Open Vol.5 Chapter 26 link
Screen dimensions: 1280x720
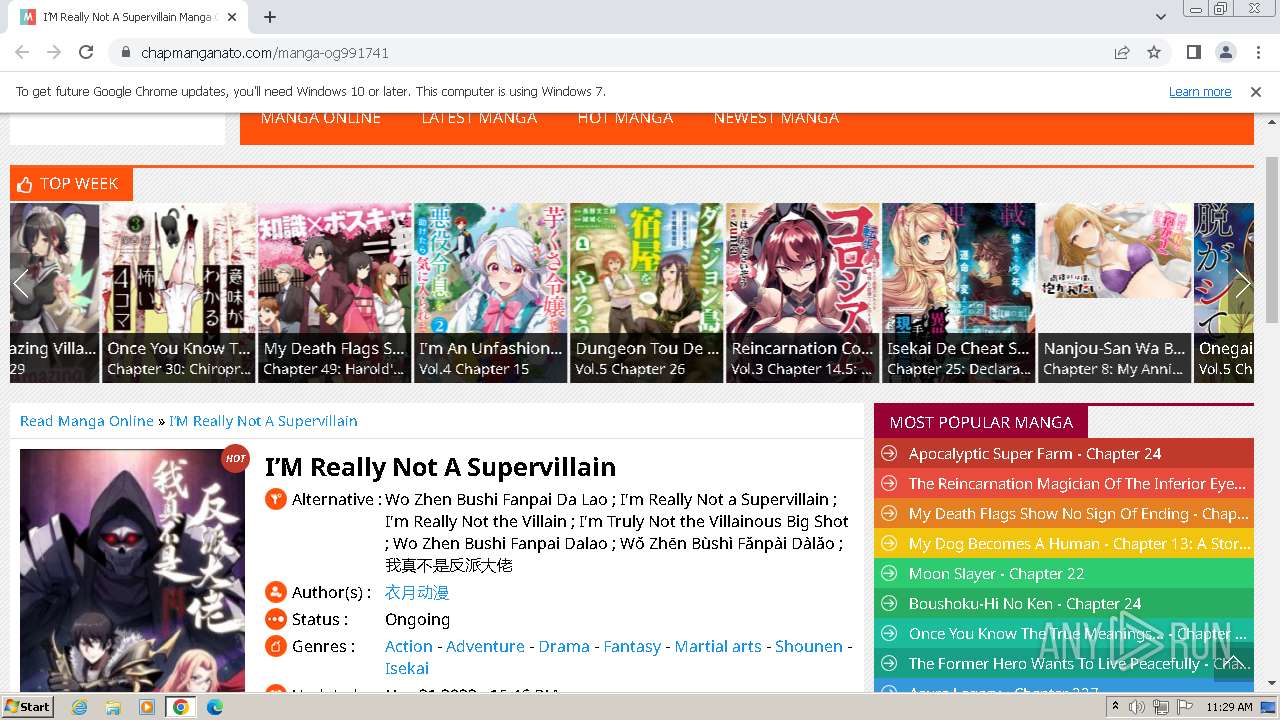[x=630, y=369]
